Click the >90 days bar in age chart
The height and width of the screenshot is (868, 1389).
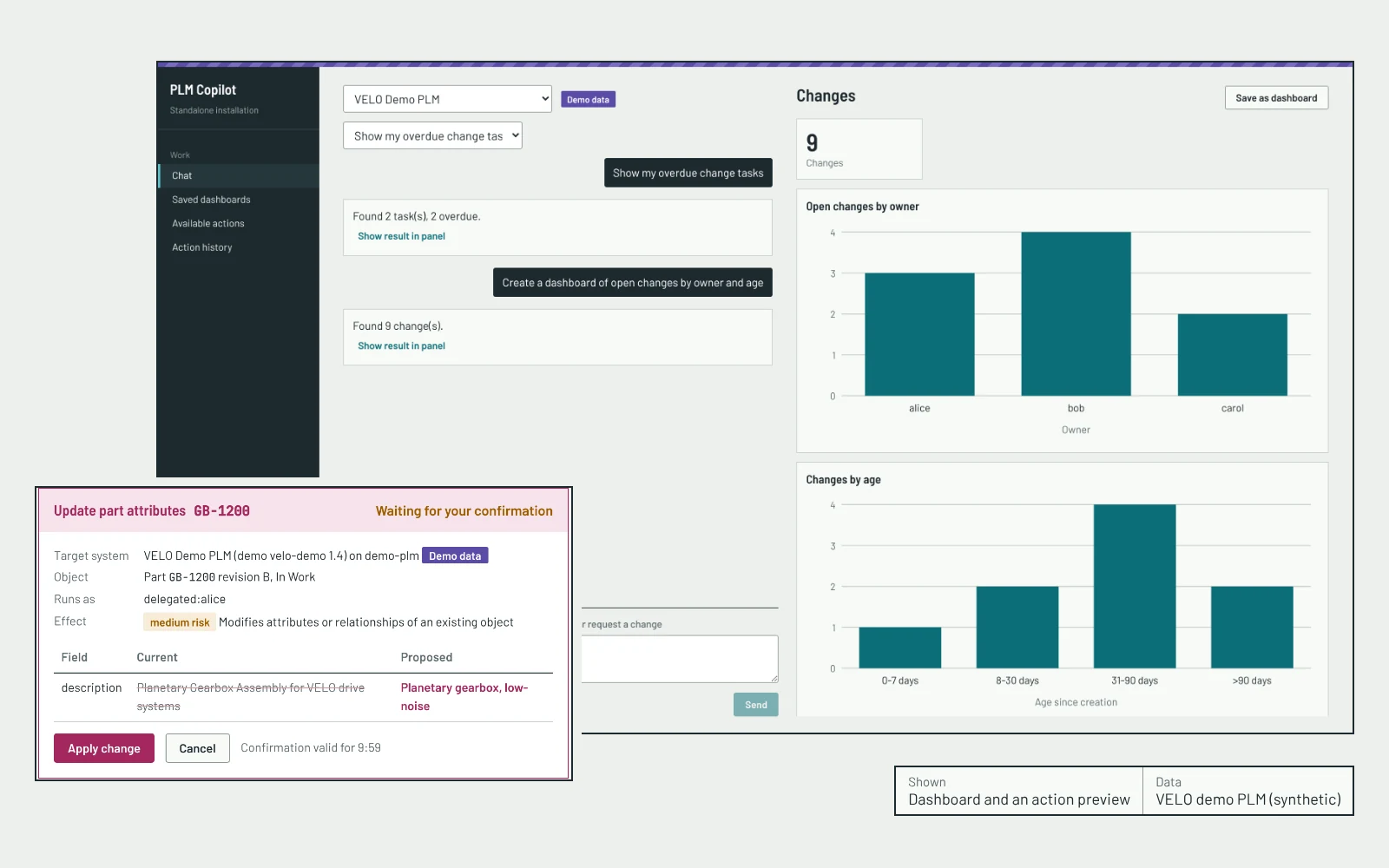[1252, 627]
